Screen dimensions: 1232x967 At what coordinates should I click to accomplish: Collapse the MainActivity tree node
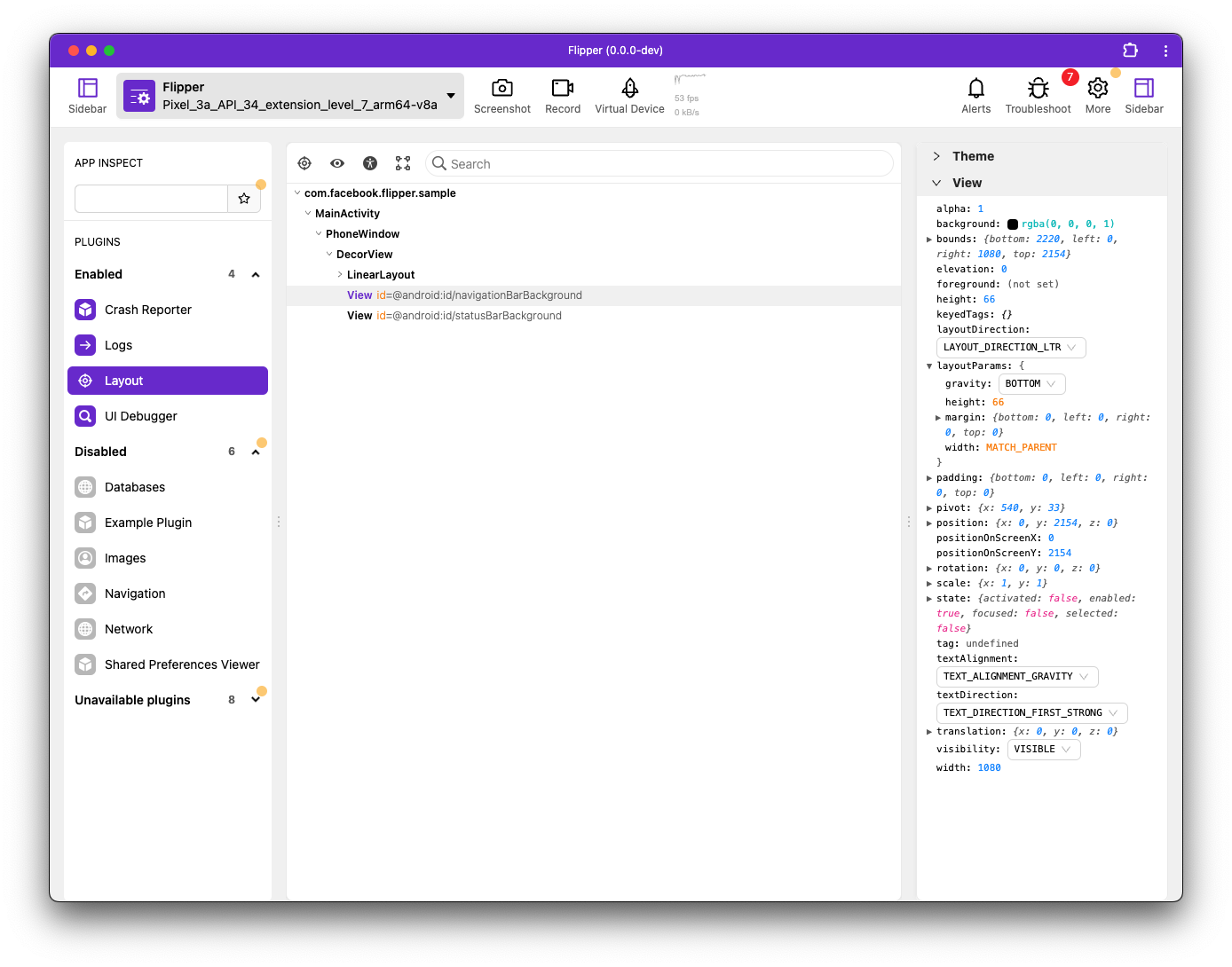308,213
